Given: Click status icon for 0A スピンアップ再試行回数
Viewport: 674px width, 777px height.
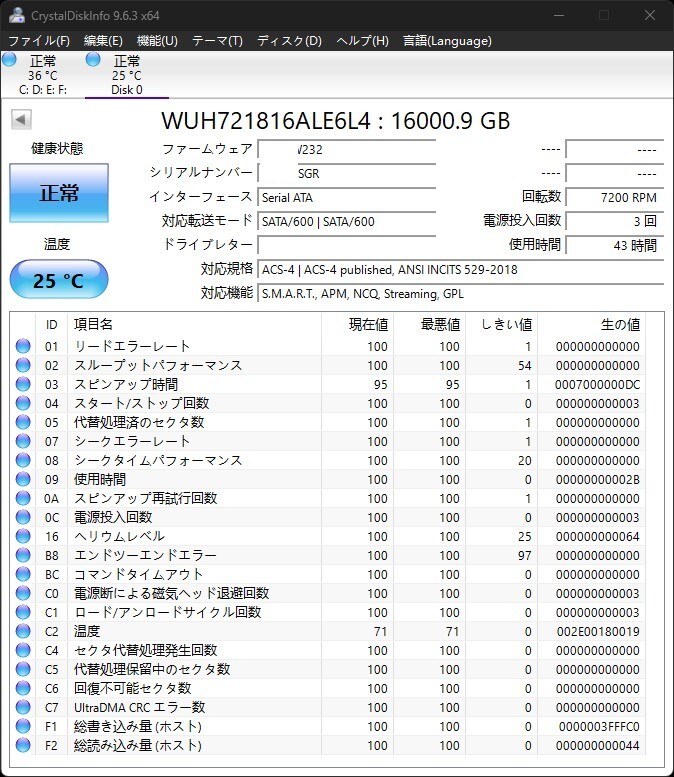Looking at the screenshot, I should click(x=23, y=498).
